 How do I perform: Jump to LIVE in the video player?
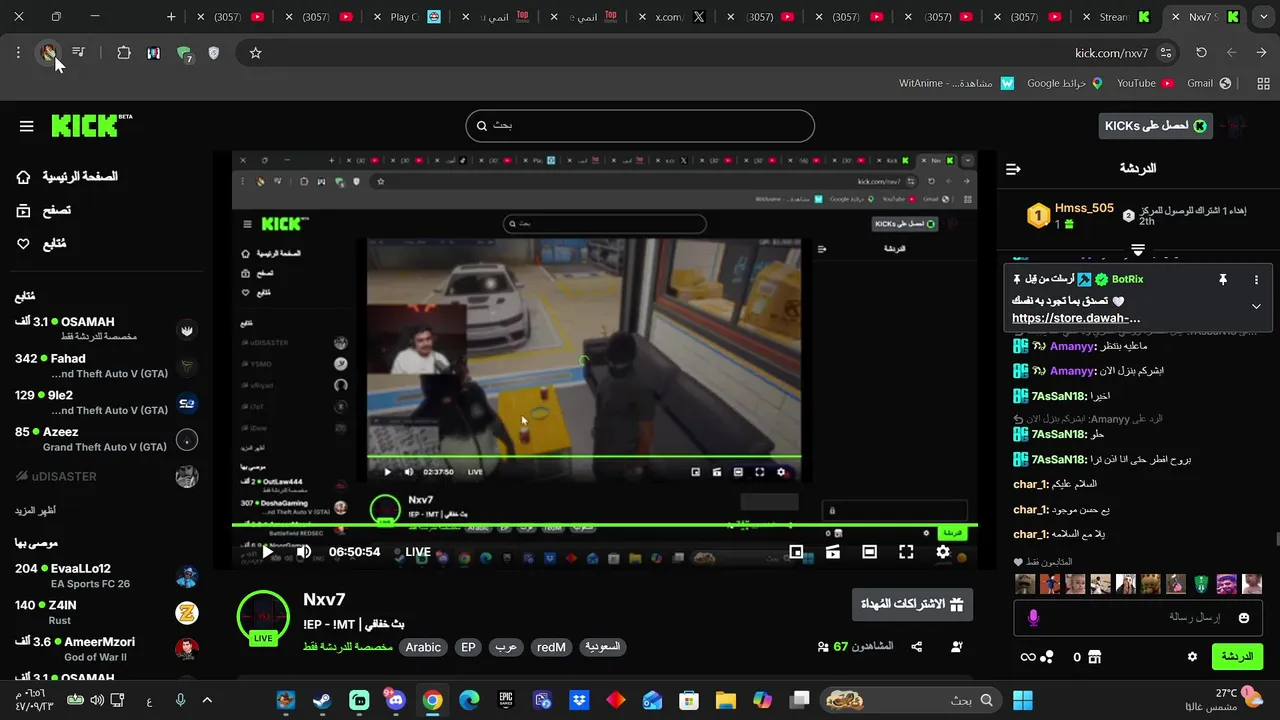pyautogui.click(x=418, y=552)
